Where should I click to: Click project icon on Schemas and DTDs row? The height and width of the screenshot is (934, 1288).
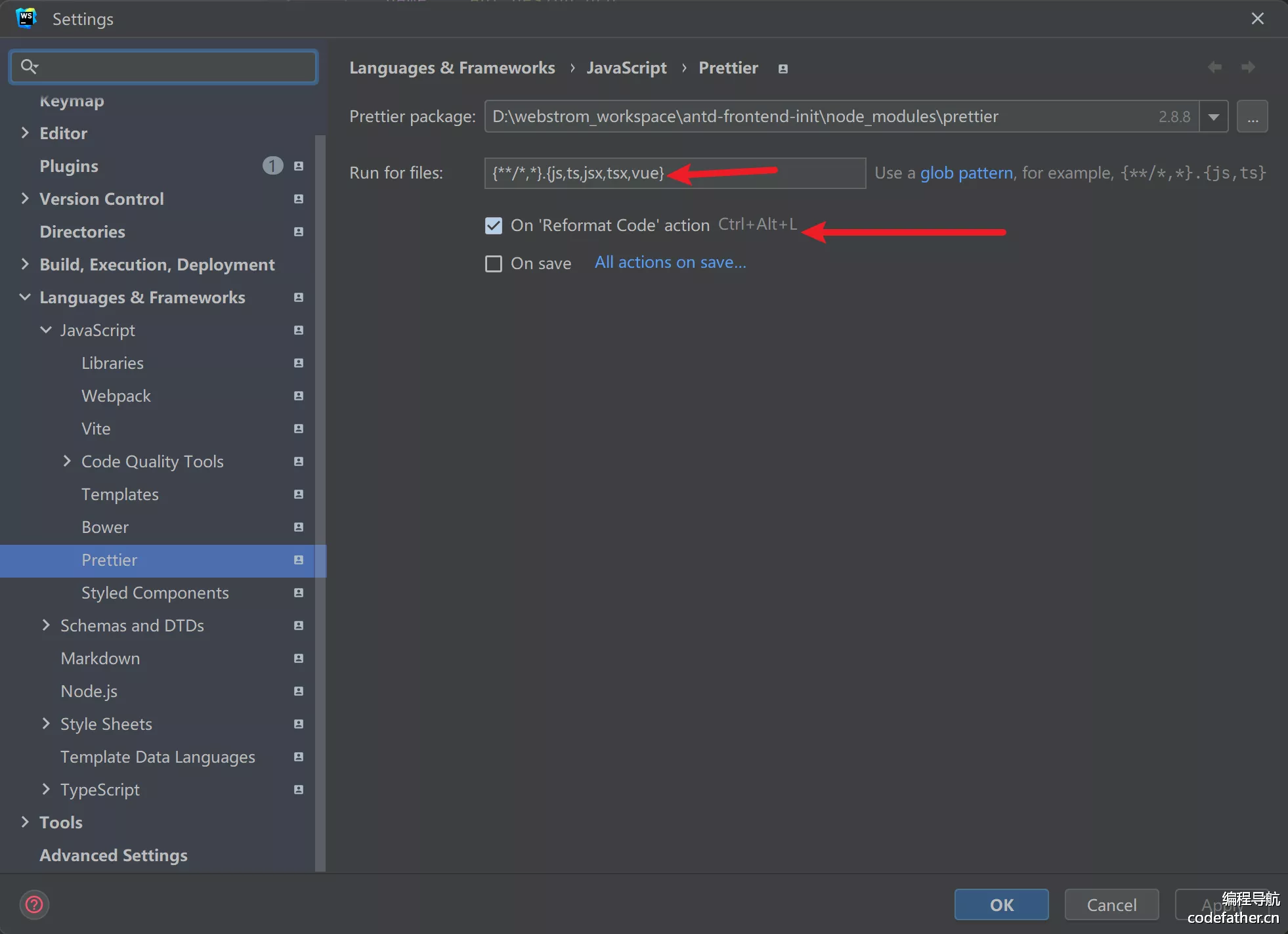click(299, 626)
